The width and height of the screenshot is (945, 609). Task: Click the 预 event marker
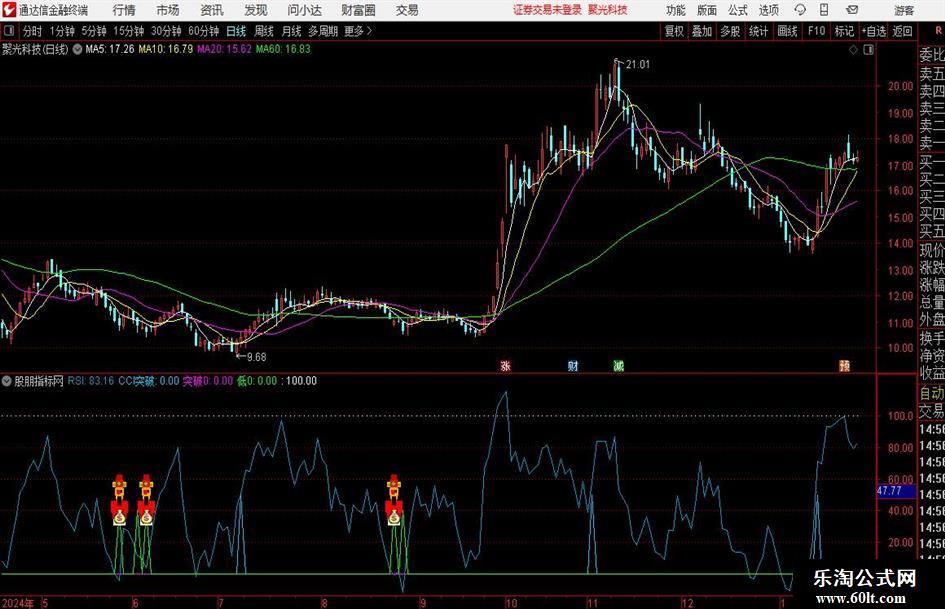[844, 365]
